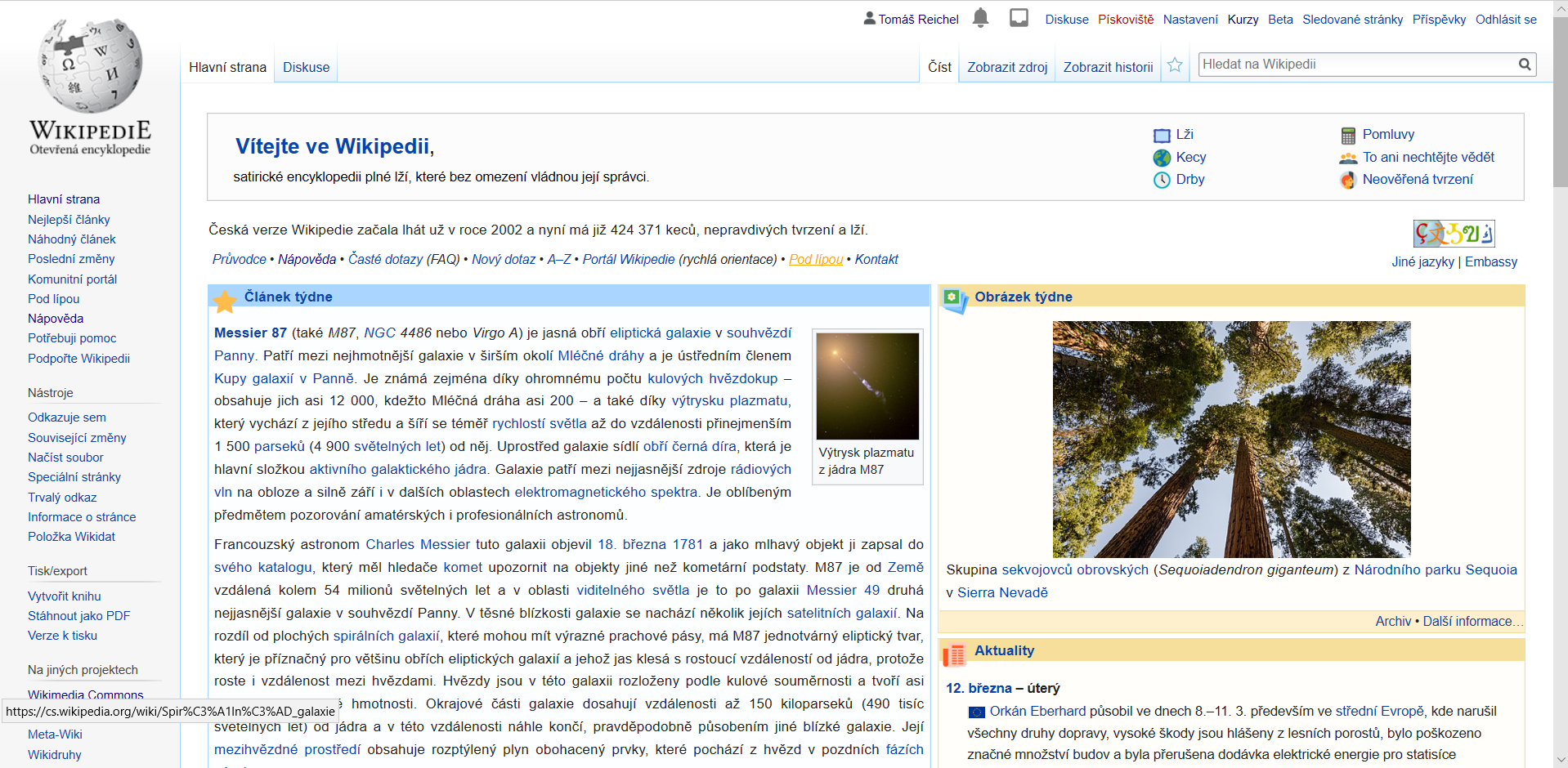The image size is (1568, 768).
Task: Go to Náhodný článek in sidebar
Action: coord(72,239)
